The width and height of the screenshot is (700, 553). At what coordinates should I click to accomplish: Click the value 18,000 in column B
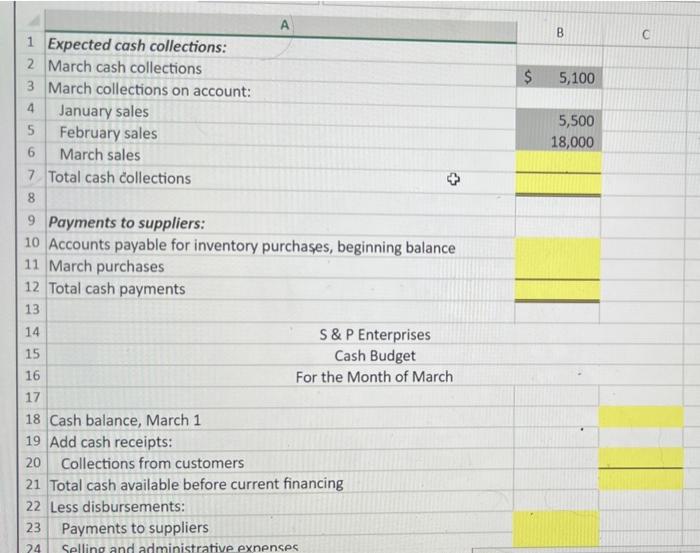pos(559,142)
